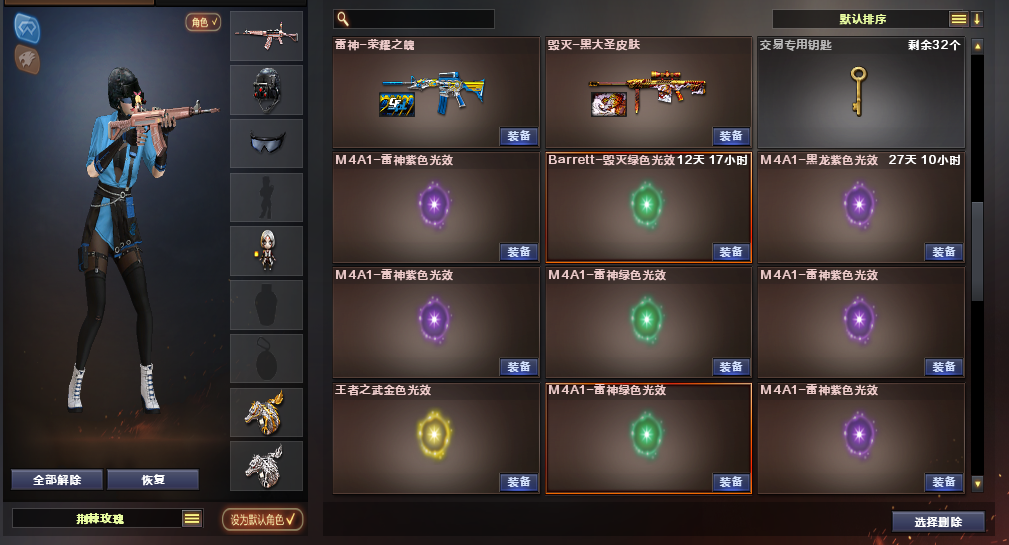Viewport: 1009px width, 545px height.
Task: Open the 默认排序 sort dropdown list
Action: tap(959, 19)
